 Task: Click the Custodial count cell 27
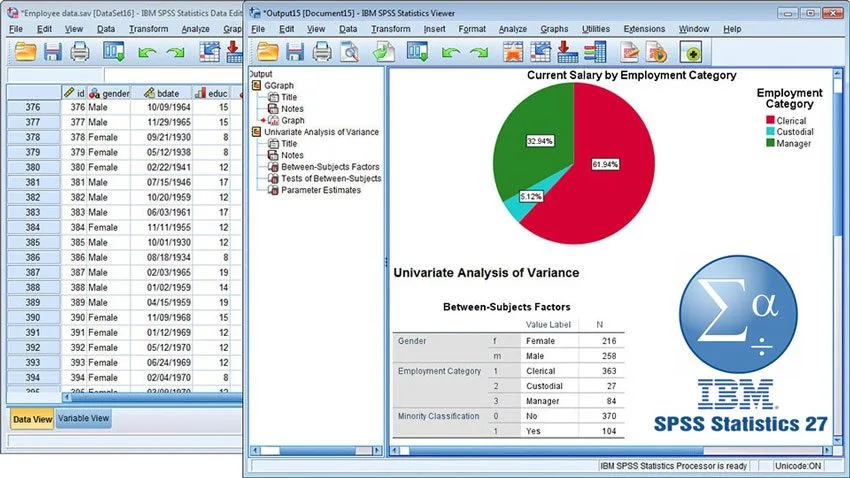(602, 386)
